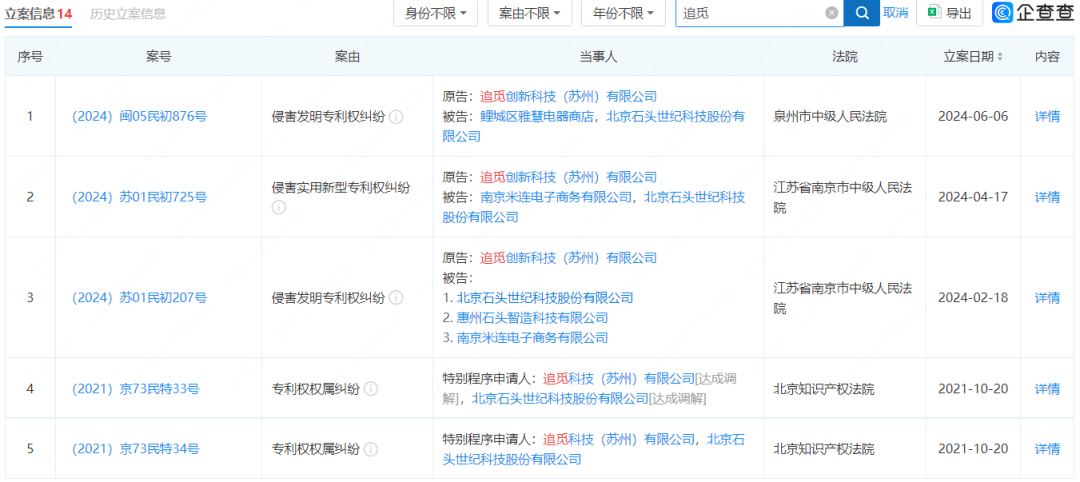Viewport: 1080px width, 482px height.
Task: Click the info icon beside row 1 case cause
Action: pyautogui.click(x=396, y=117)
